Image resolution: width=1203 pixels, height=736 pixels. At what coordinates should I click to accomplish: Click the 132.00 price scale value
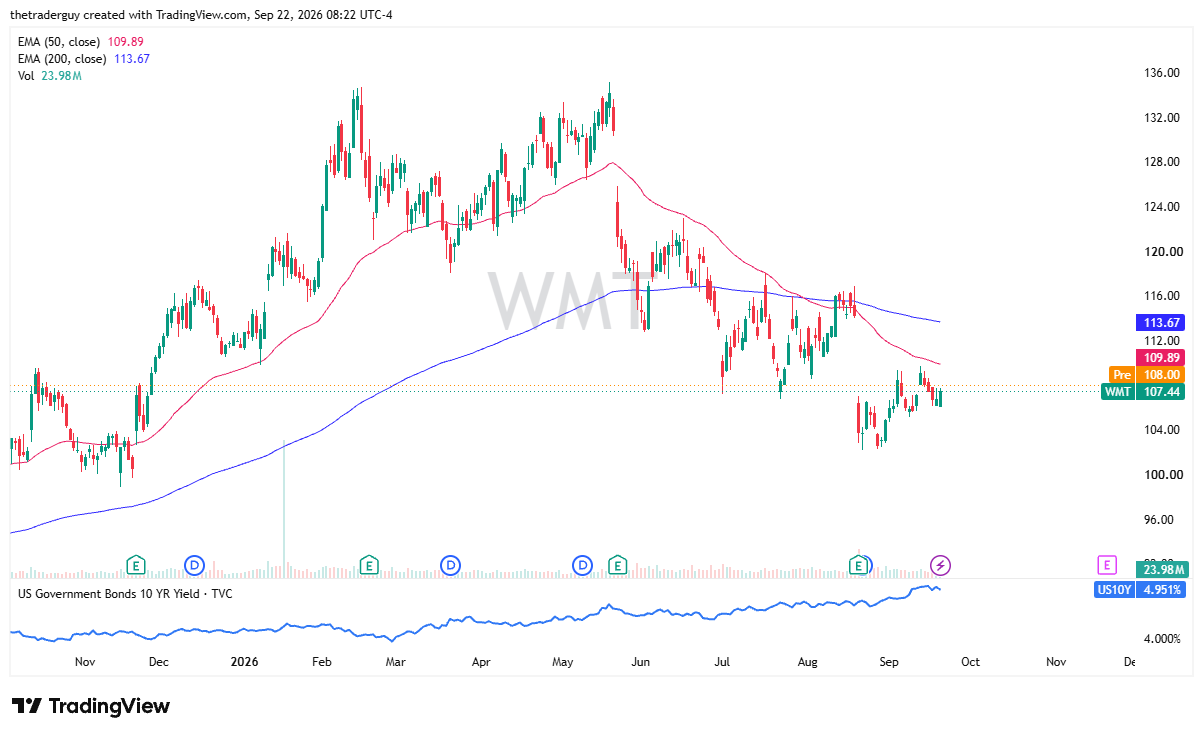click(1163, 118)
